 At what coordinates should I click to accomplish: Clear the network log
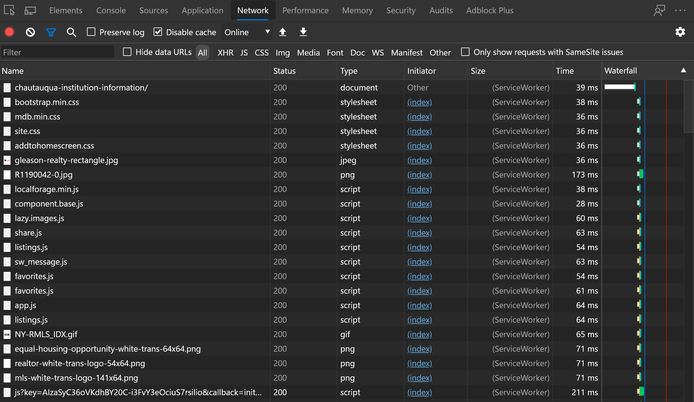pyautogui.click(x=30, y=32)
